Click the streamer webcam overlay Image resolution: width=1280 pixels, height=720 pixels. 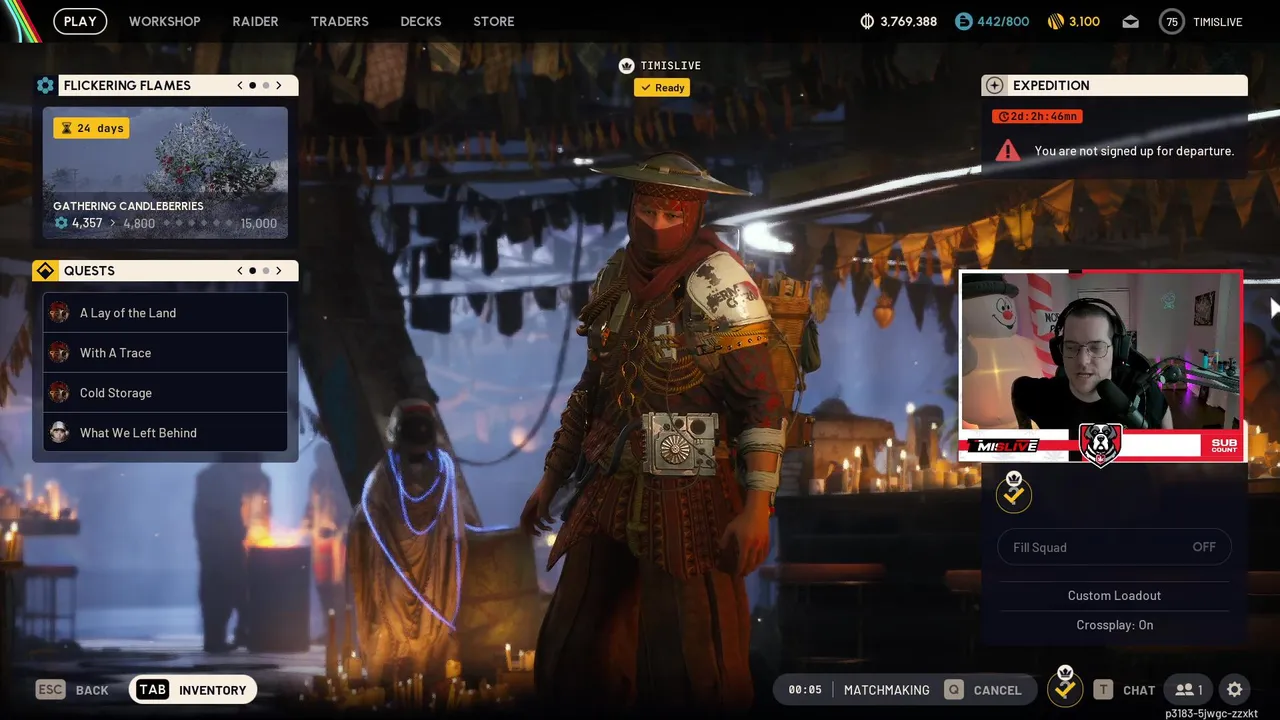tap(1101, 365)
